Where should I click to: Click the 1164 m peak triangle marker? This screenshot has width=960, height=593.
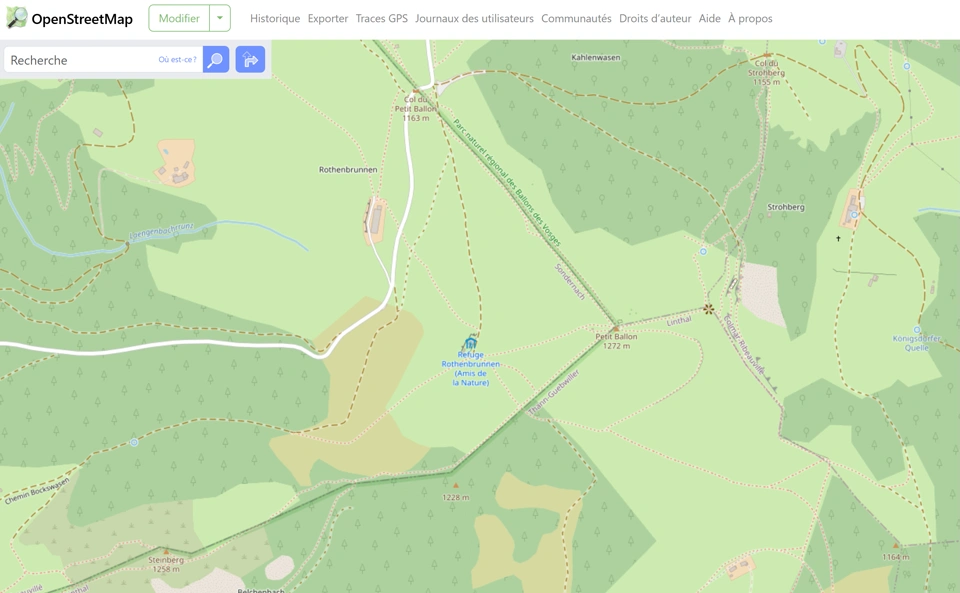tap(896, 545)
